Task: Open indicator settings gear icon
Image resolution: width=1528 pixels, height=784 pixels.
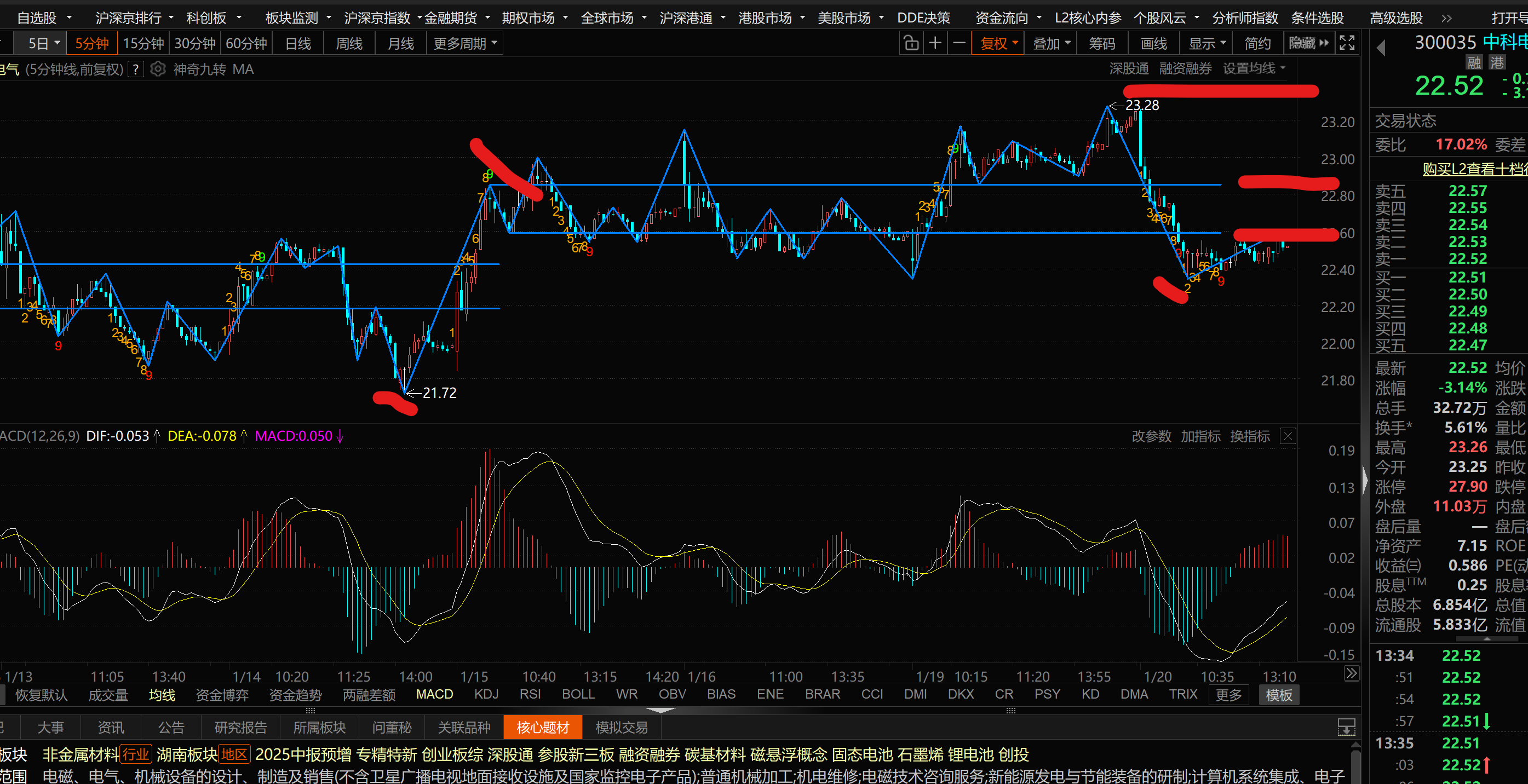Action: (x=158, y=70)
